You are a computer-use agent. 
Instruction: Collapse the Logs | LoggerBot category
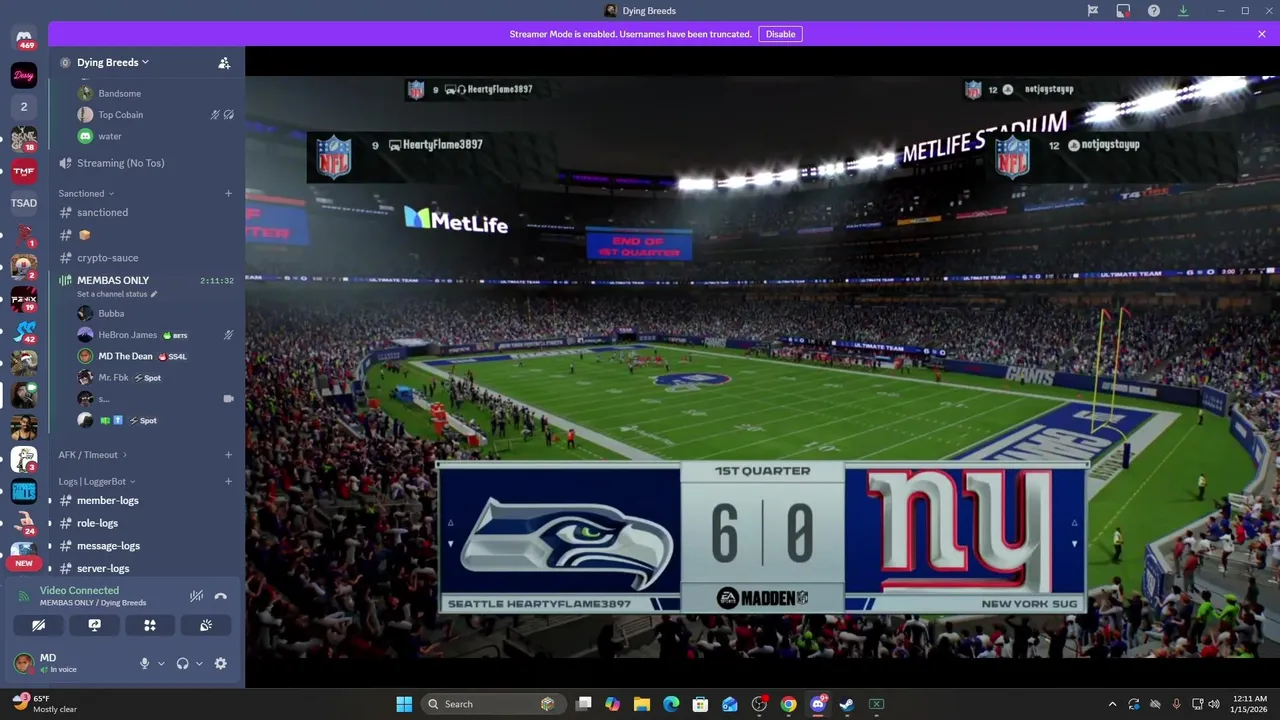coord(96,482)
